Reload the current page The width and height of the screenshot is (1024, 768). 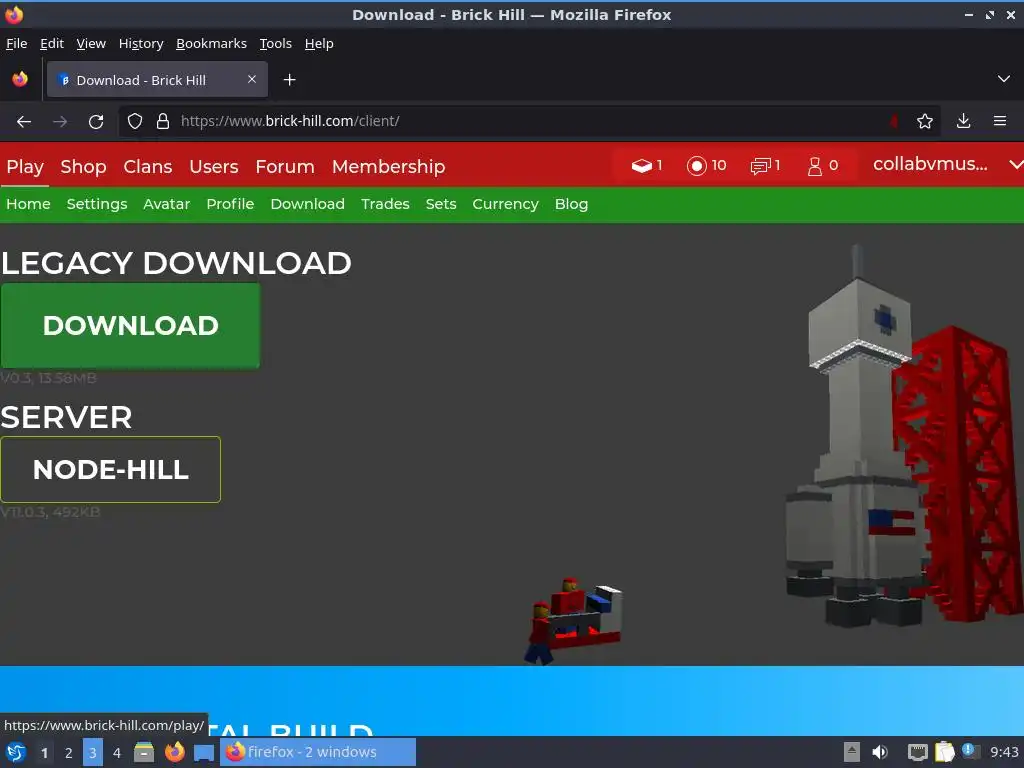[x=96, y=121]
